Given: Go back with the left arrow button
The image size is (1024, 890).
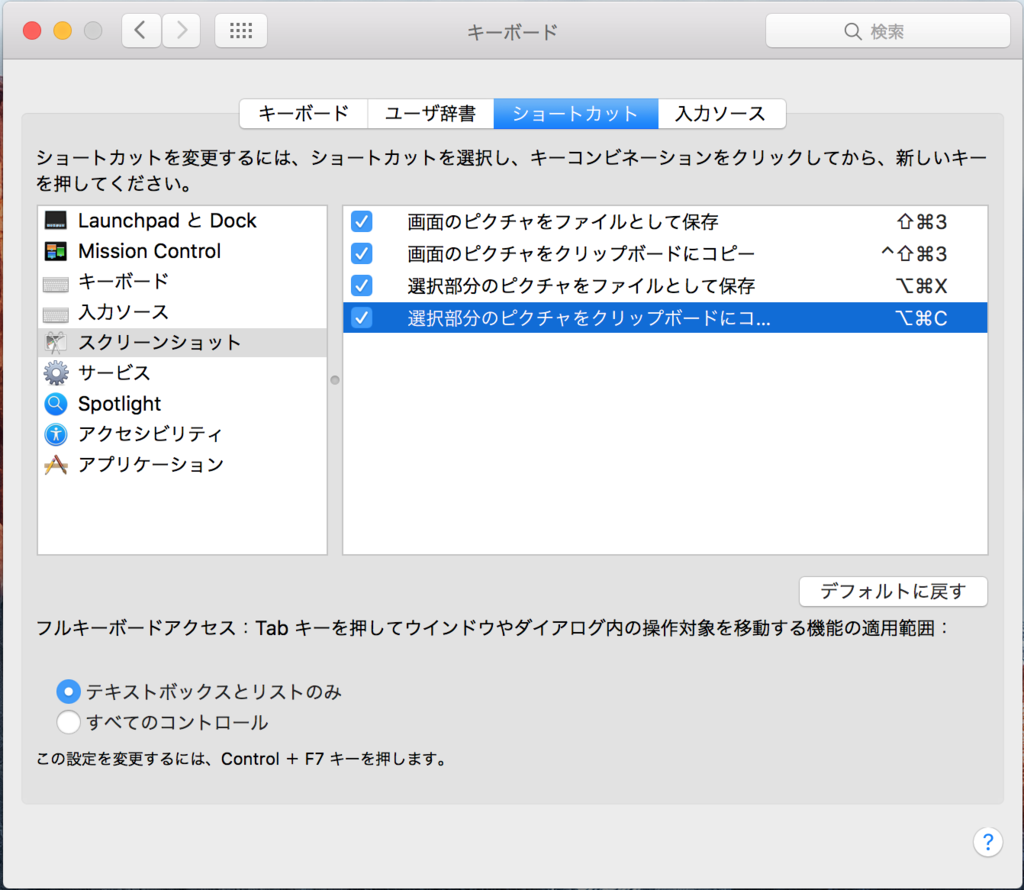Looking at the screenshot, I should click(141, 31).
